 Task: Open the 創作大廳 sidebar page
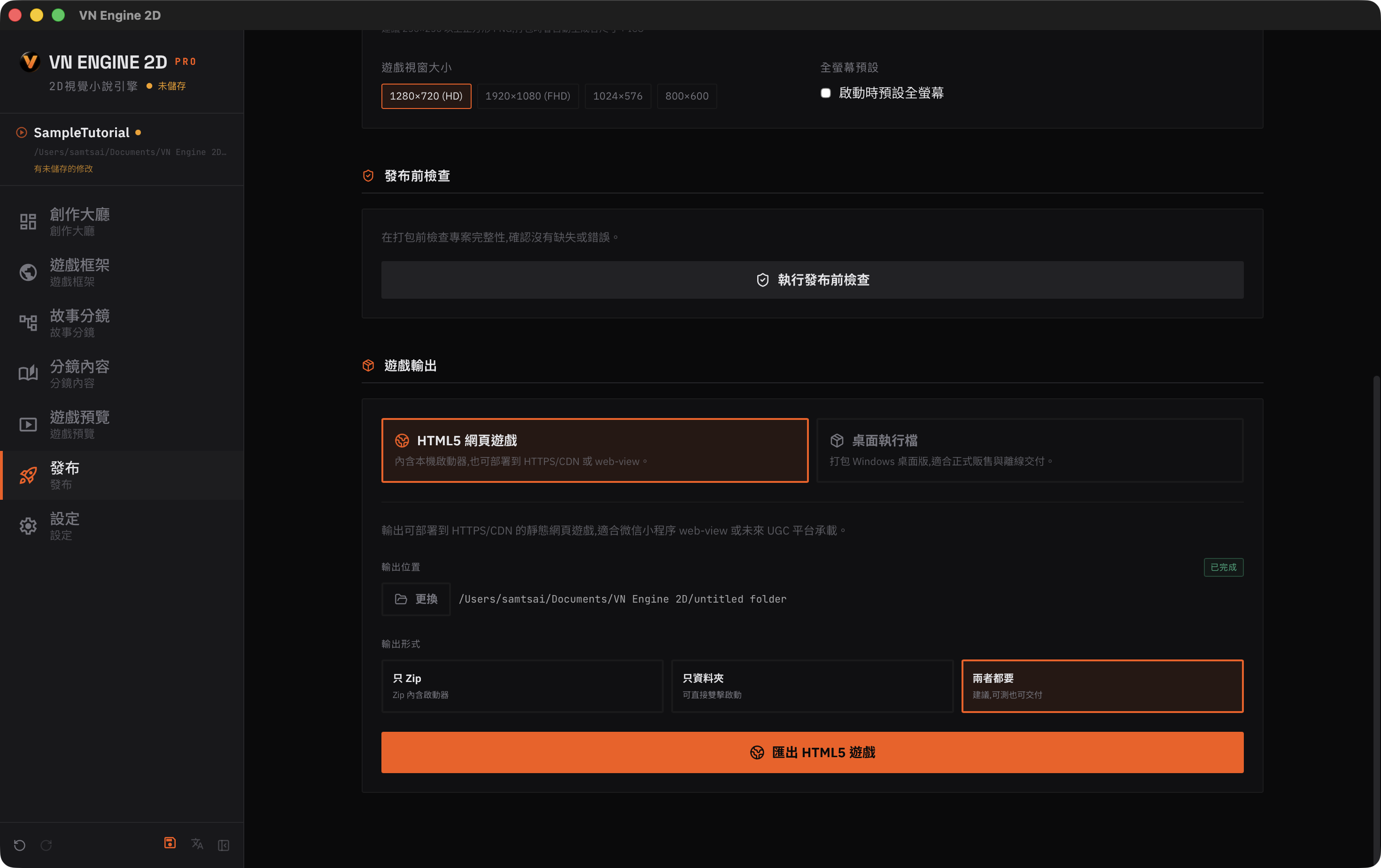point(122,221)
